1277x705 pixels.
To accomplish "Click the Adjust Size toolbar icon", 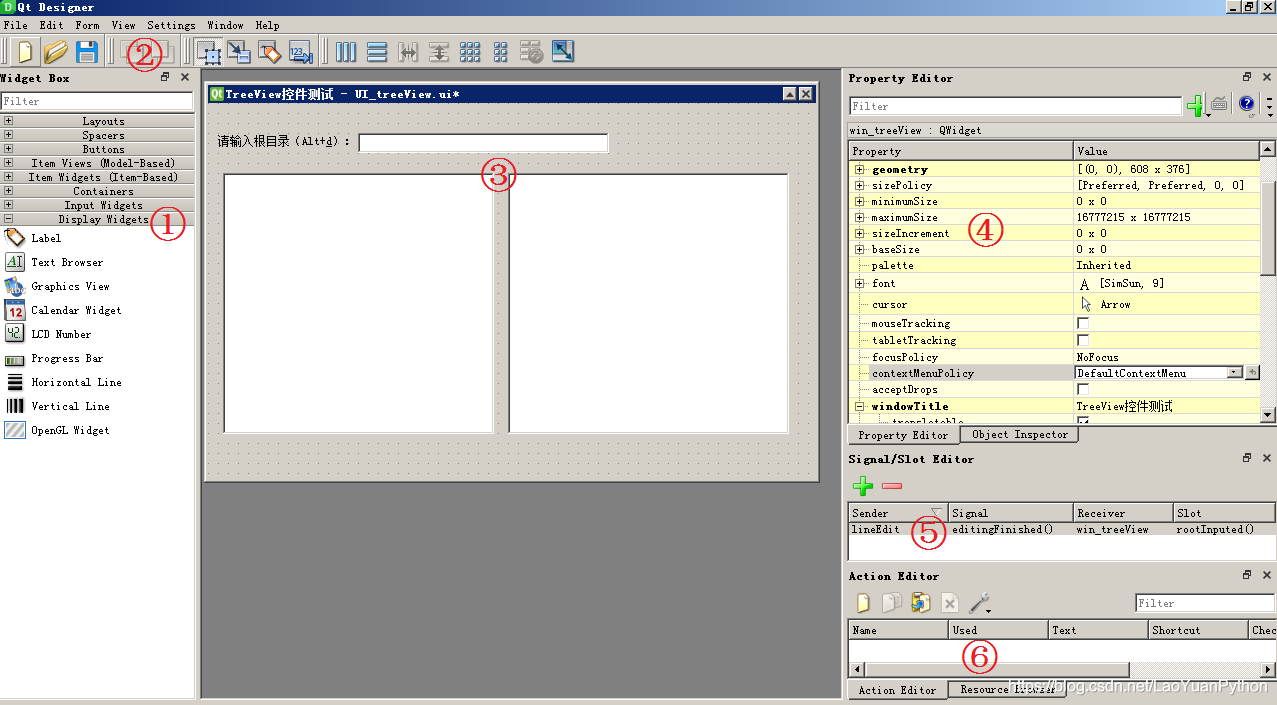I will pos(563,51).
